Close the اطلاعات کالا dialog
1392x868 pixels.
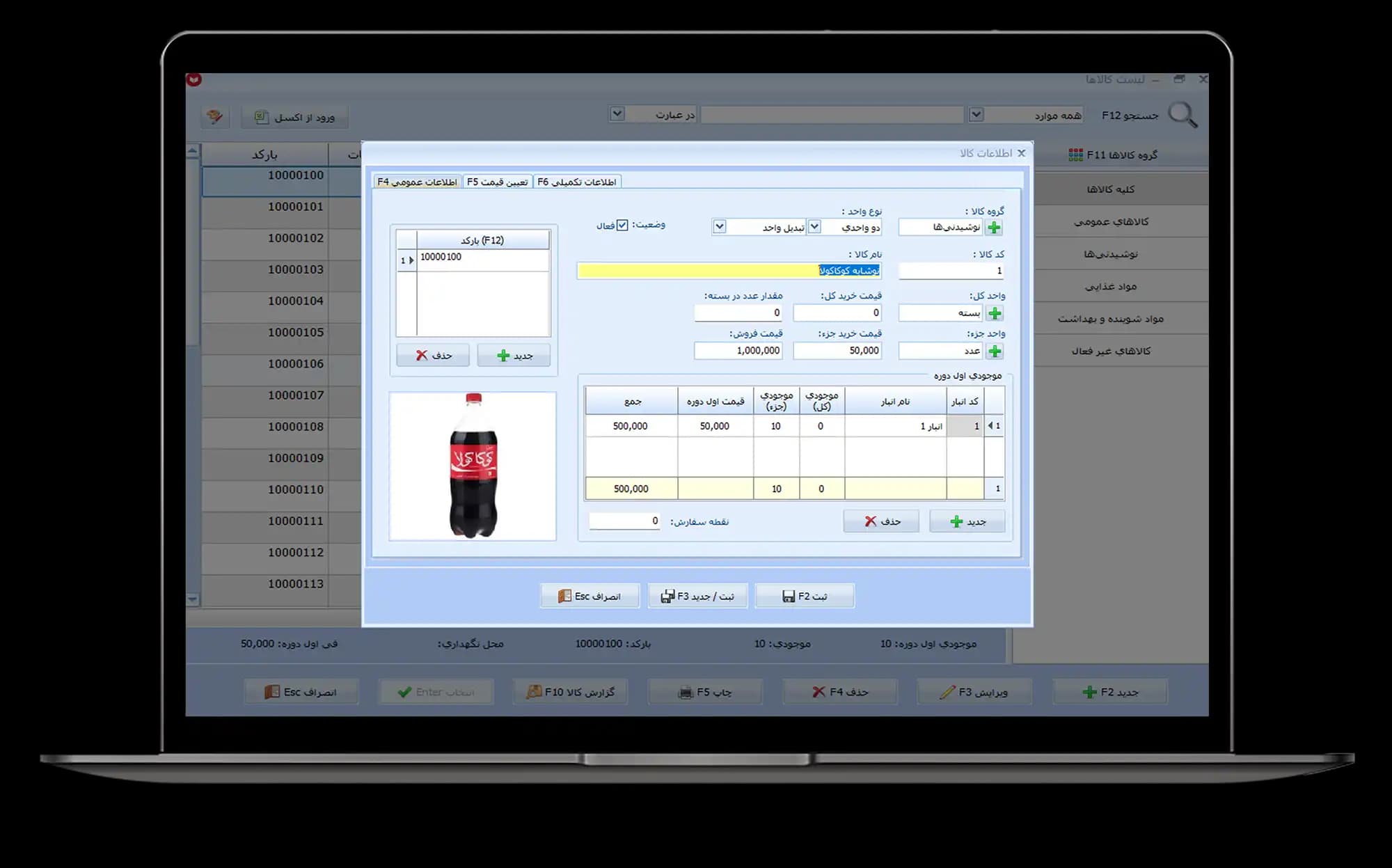[1021, 153]
